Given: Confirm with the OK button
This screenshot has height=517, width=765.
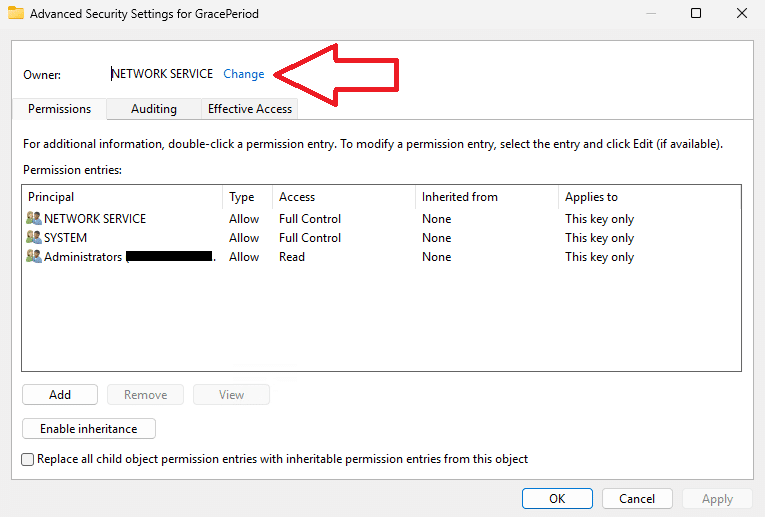Looking at the screenshot, I should pyautogui.click(x=557, y=498).
